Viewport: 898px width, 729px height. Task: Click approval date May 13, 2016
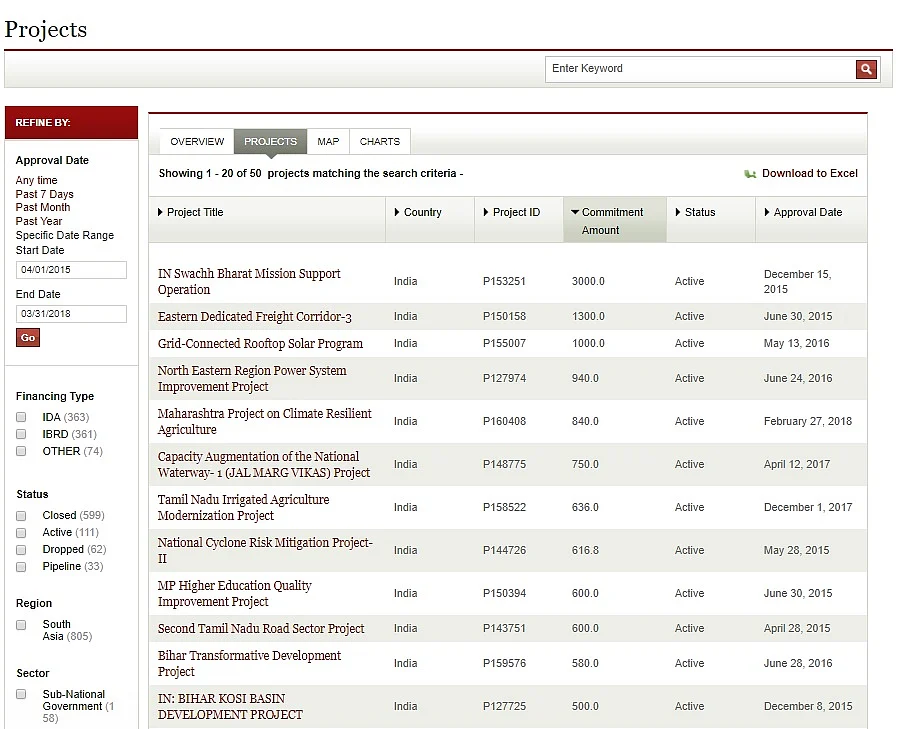coord(796,343)
